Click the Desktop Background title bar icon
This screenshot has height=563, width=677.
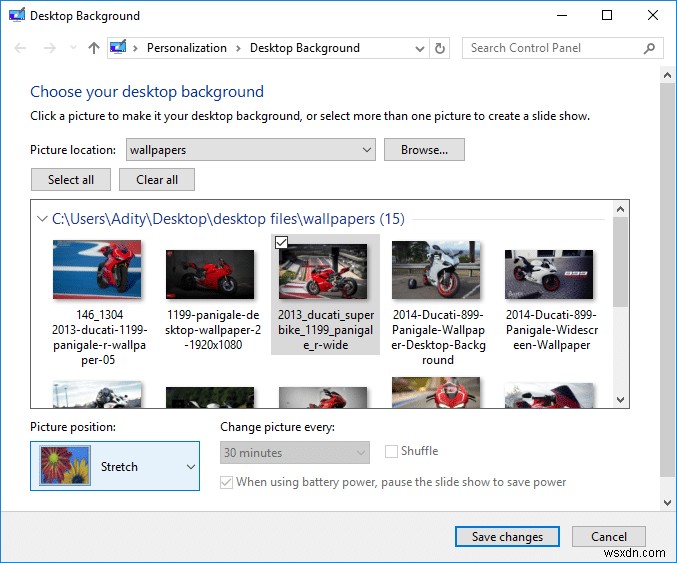(x=16, y=16)
